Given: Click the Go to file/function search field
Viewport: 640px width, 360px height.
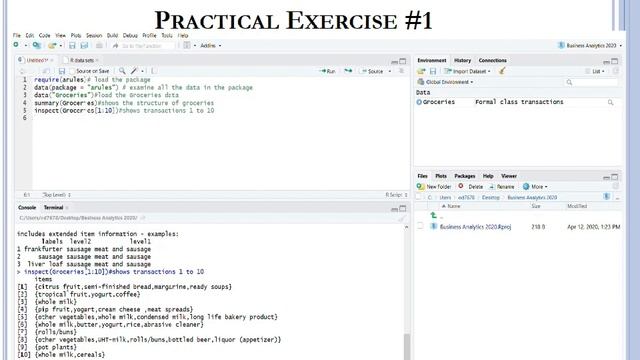Looking at the screenshot, I should [142, 46].
